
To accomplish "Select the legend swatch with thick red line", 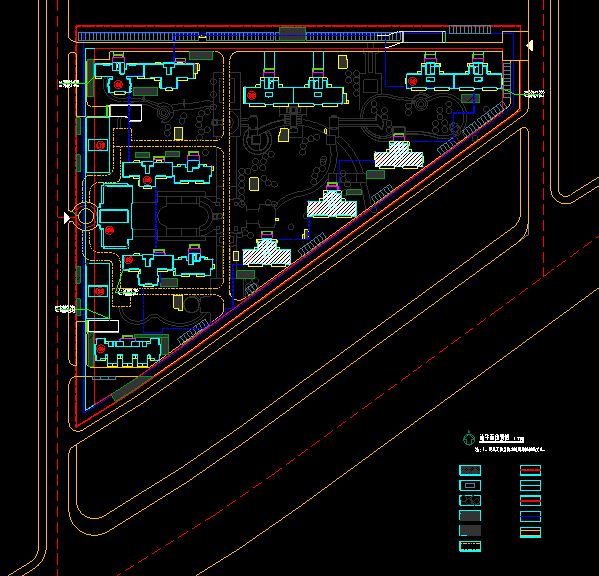I will pos(530,500).
